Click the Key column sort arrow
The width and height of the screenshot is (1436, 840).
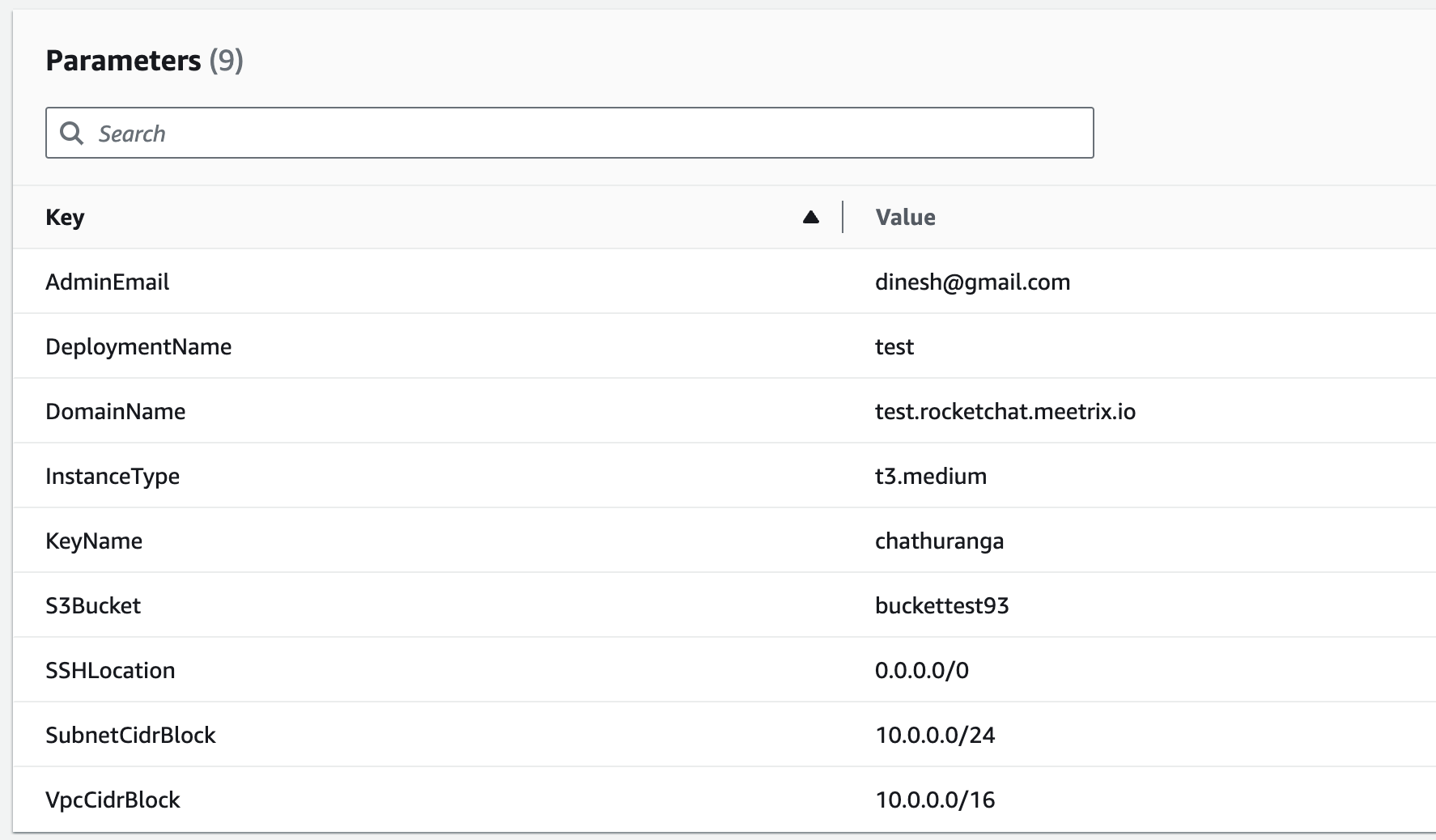810,217
